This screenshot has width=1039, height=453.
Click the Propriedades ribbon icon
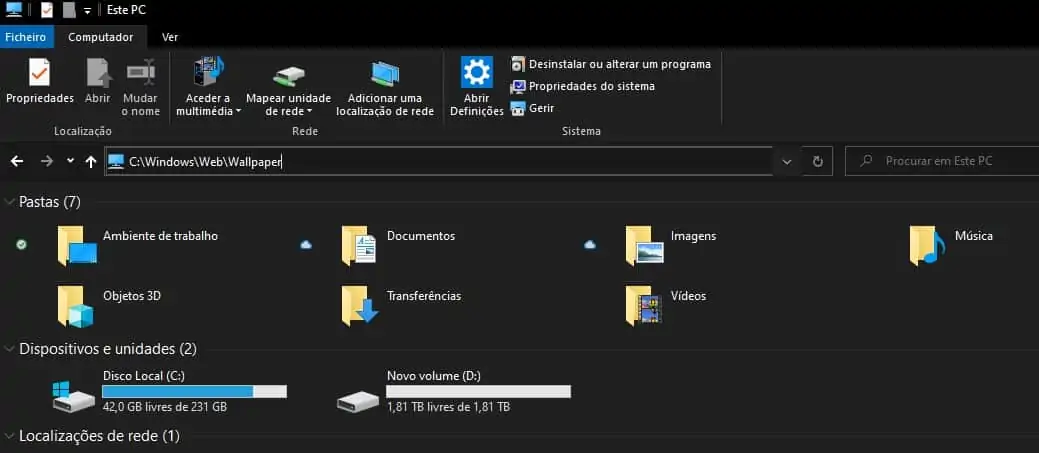click(x=39, y=72)
